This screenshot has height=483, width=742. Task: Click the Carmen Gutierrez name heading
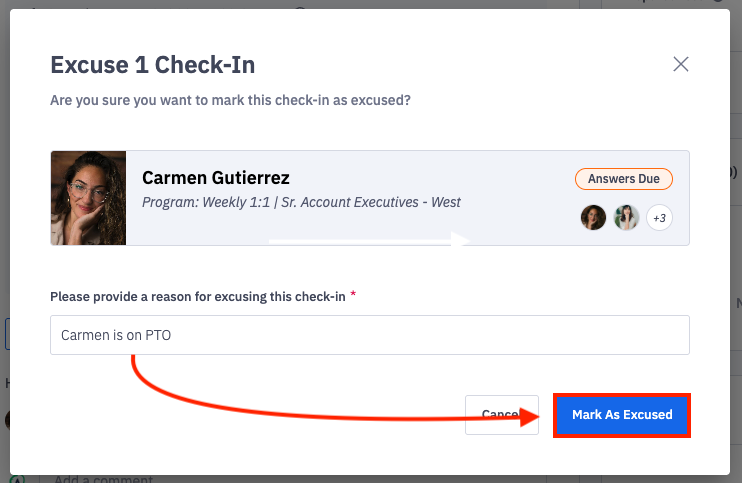pyautogui.click(x=216, y=178)
